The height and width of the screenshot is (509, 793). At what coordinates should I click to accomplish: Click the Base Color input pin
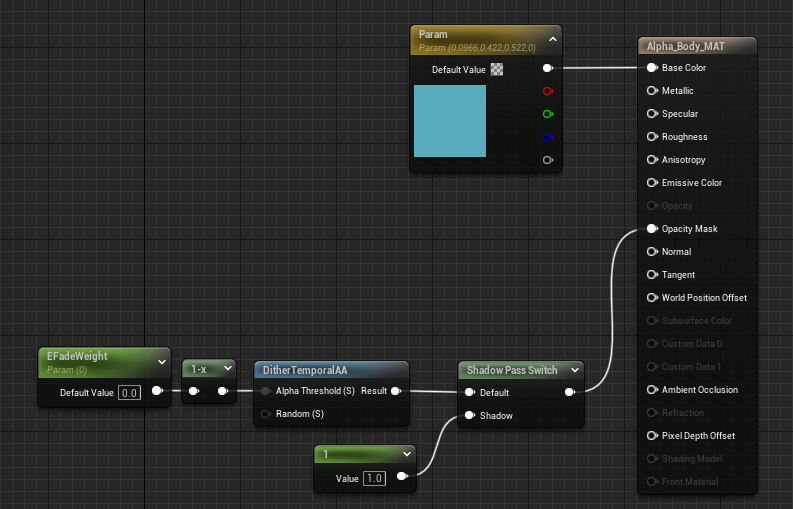652,68
